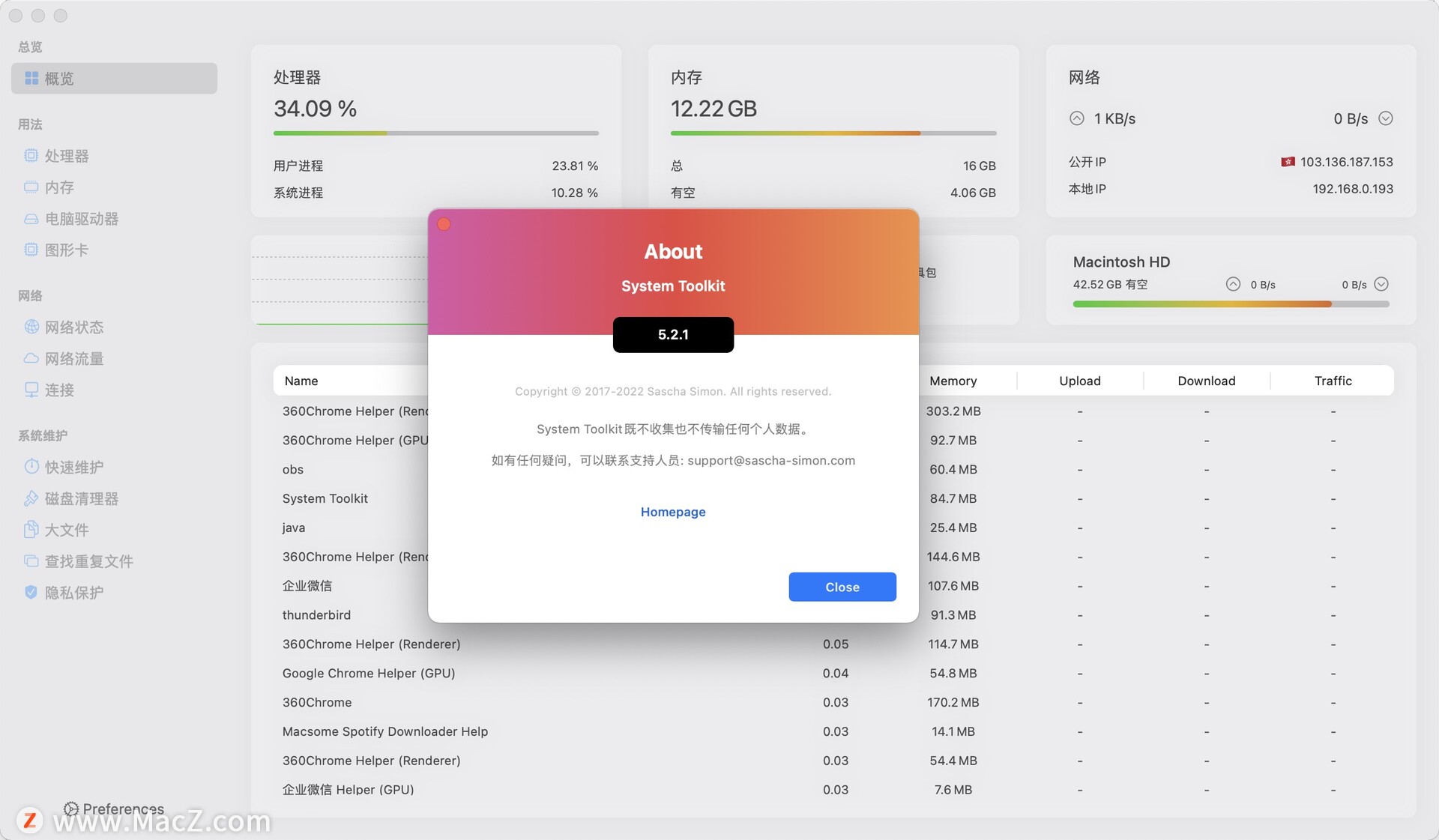Image resolution: width=1439 pixels, height=840 pixels.
Task: Click the 大文件 document icon
Action: pos(31,530)
